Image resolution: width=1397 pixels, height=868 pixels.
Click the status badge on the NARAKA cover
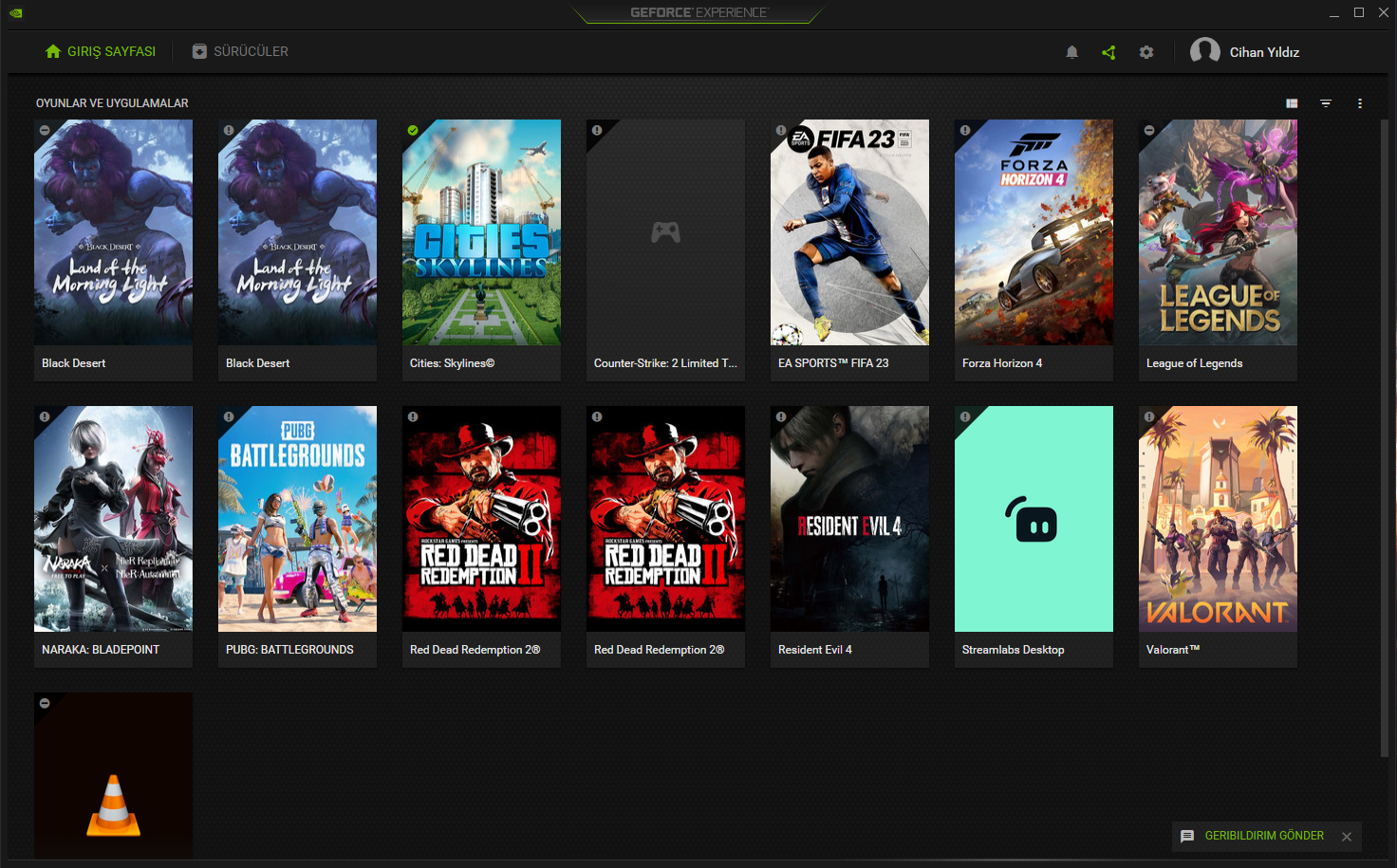(x=45, y=416)
